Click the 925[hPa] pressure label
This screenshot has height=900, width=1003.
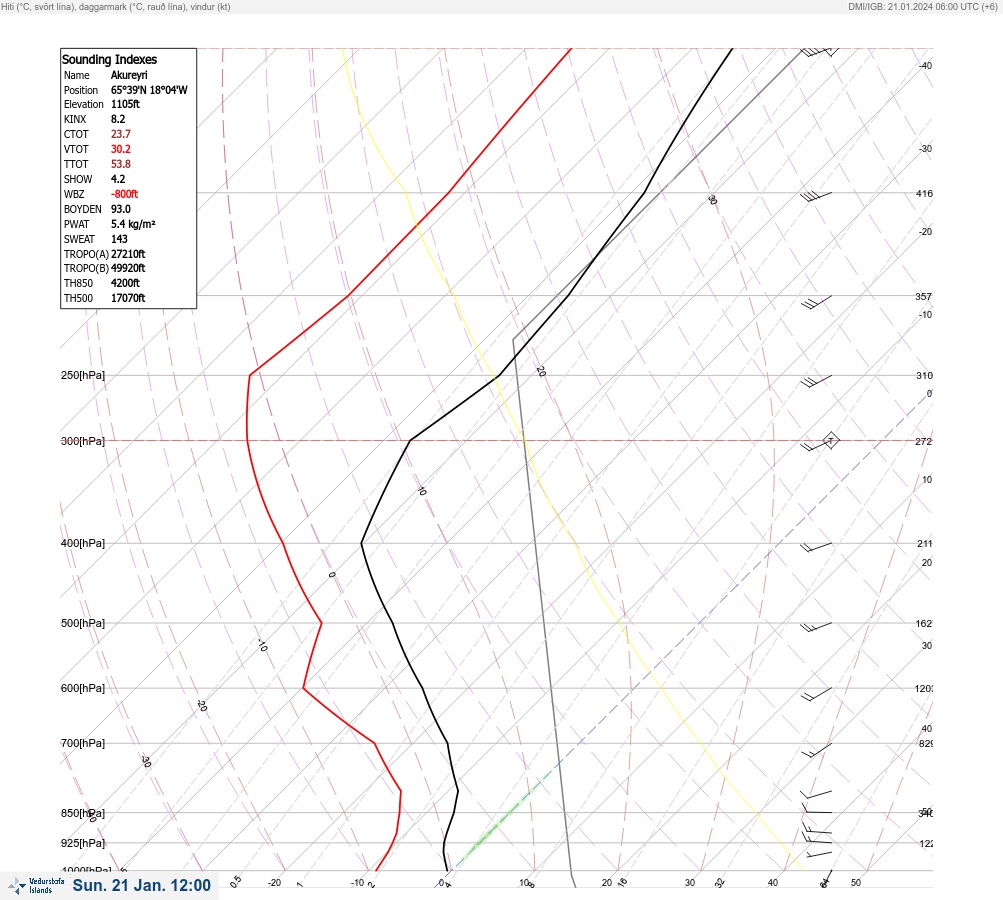(x=83, y=843)
